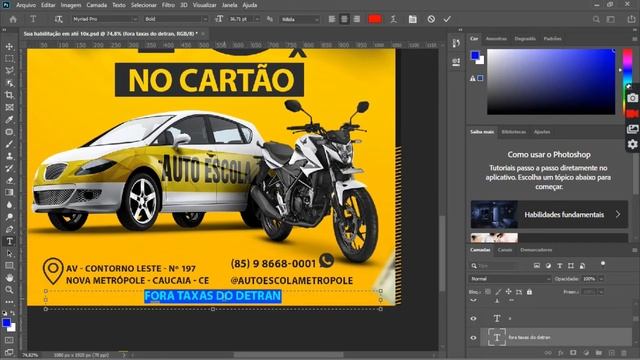Select the Path Selection tool
Viewport: 640px width, 360px height.
(9, 253)
